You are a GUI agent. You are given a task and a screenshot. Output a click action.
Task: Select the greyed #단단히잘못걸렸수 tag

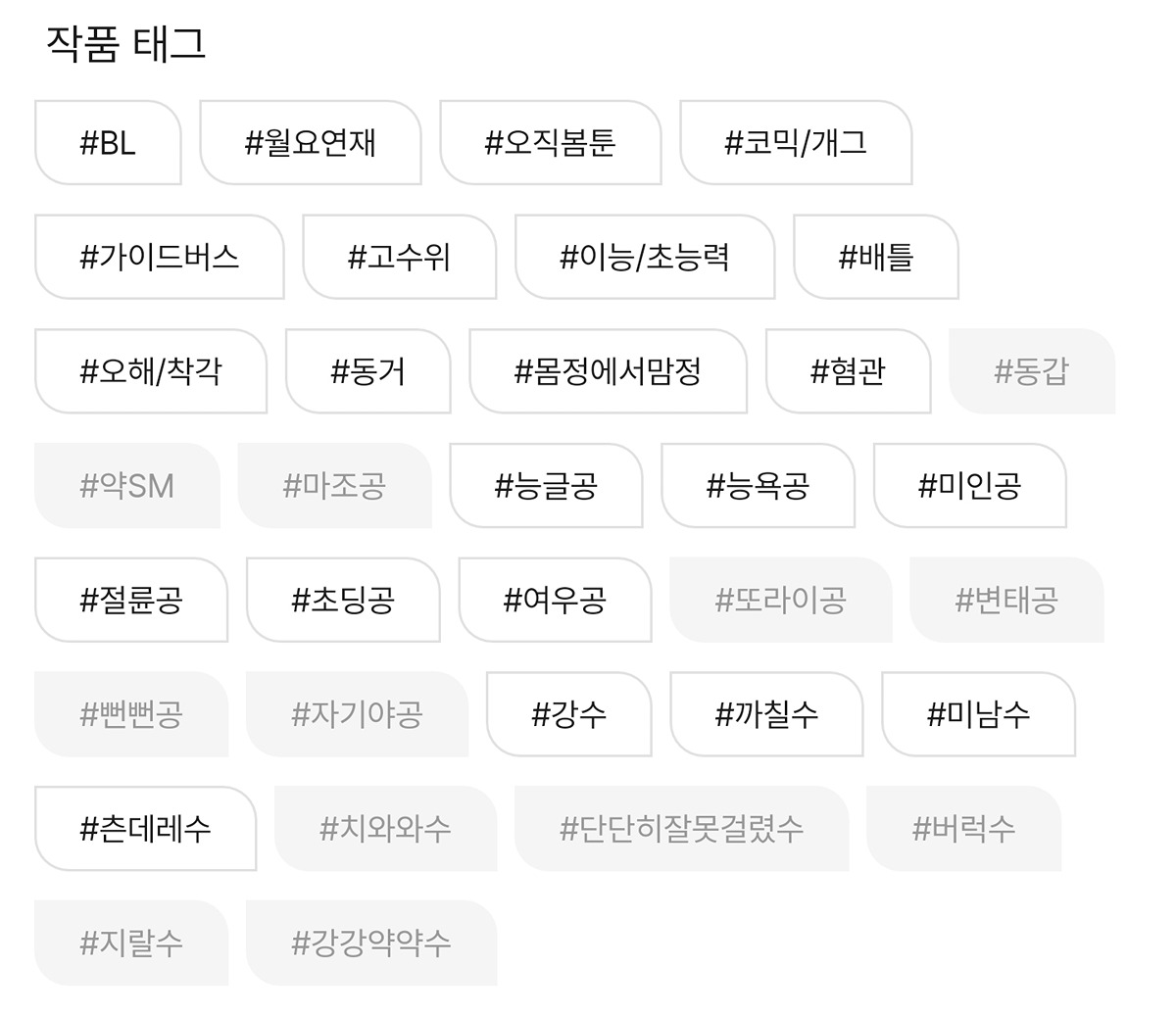pyautogui.click(x=681, y=829)
